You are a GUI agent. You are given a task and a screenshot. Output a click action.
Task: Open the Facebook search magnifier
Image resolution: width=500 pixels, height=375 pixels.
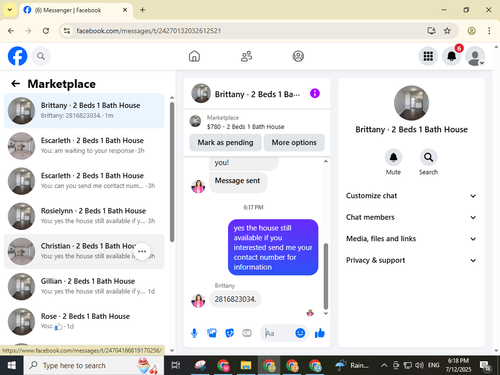pos(41,56)
